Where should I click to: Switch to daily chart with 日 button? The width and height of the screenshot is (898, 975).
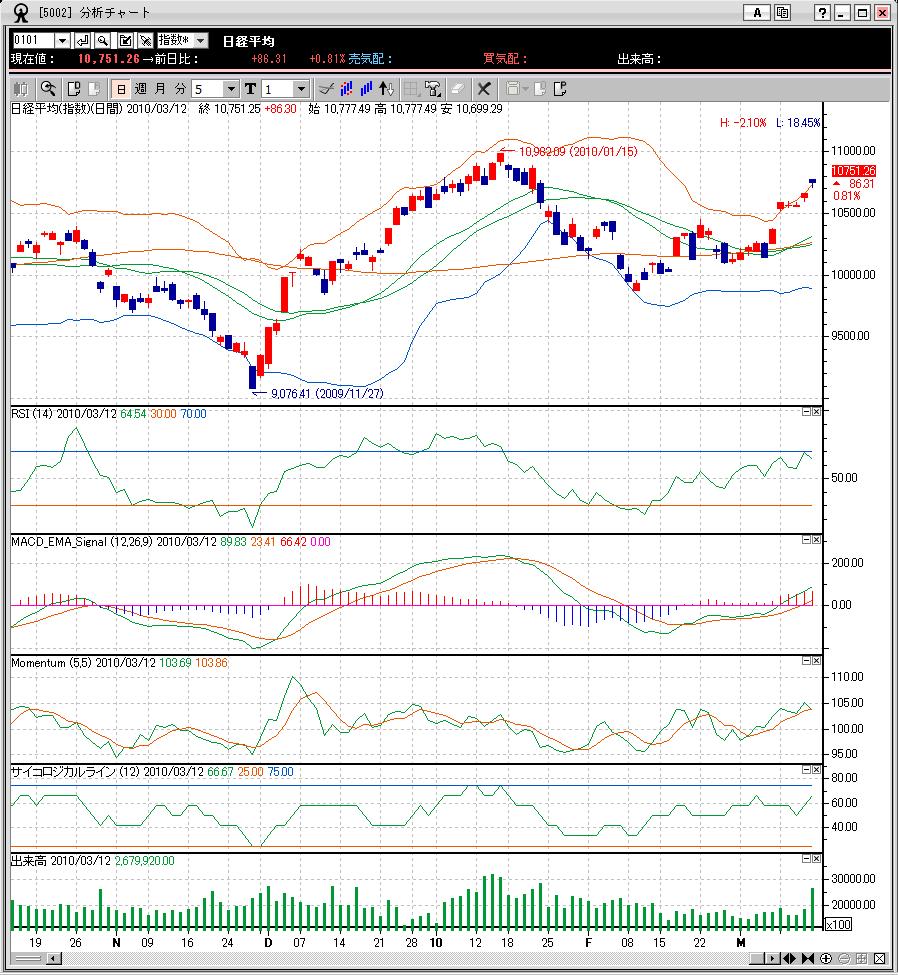pos(121,89)
